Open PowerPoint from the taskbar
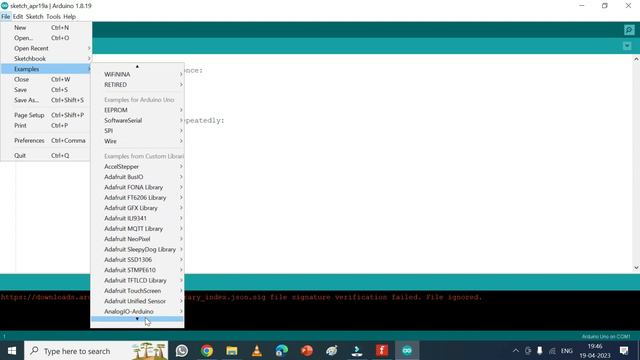Viewport: 640px width, 360px height. (x=307, y=351)
